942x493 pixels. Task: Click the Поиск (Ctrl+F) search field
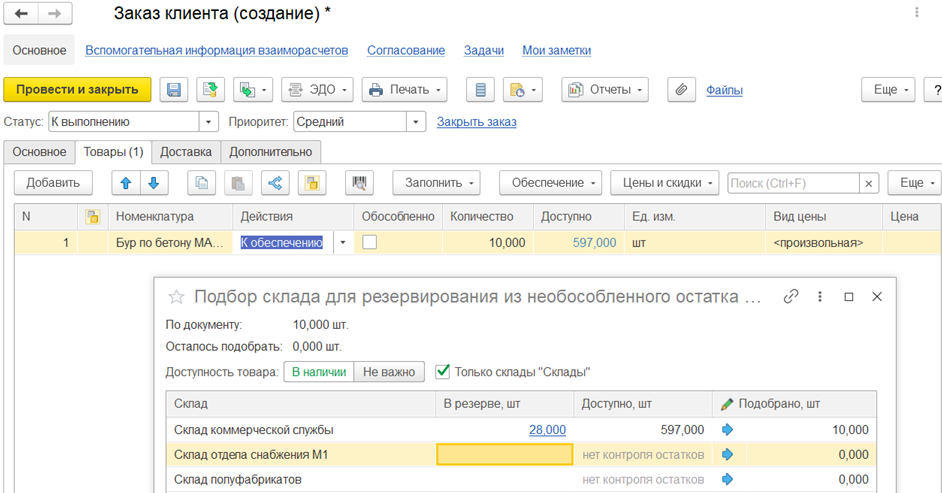pyautogui.click(x=792, y=183)
